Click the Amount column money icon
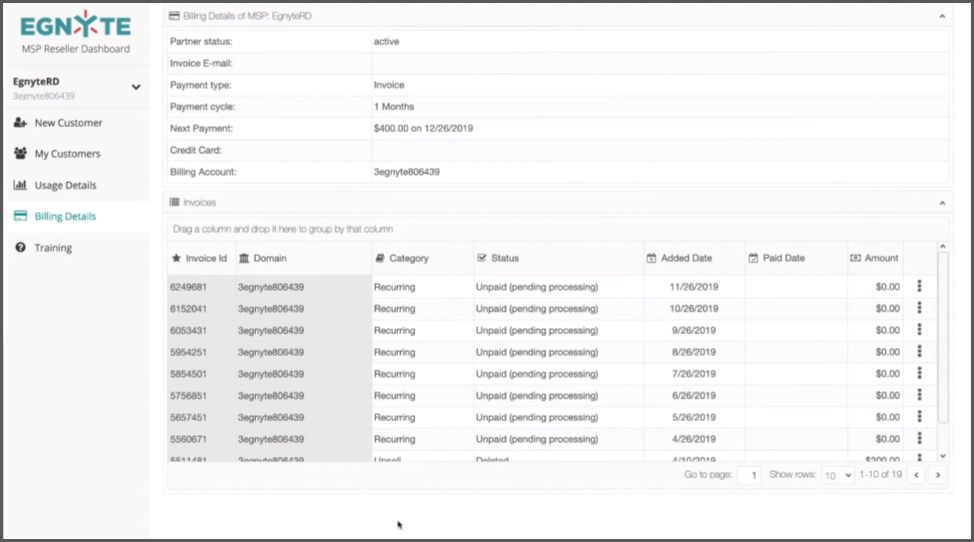Viewport: 974px width, 542px height. [x=855, y=258]
